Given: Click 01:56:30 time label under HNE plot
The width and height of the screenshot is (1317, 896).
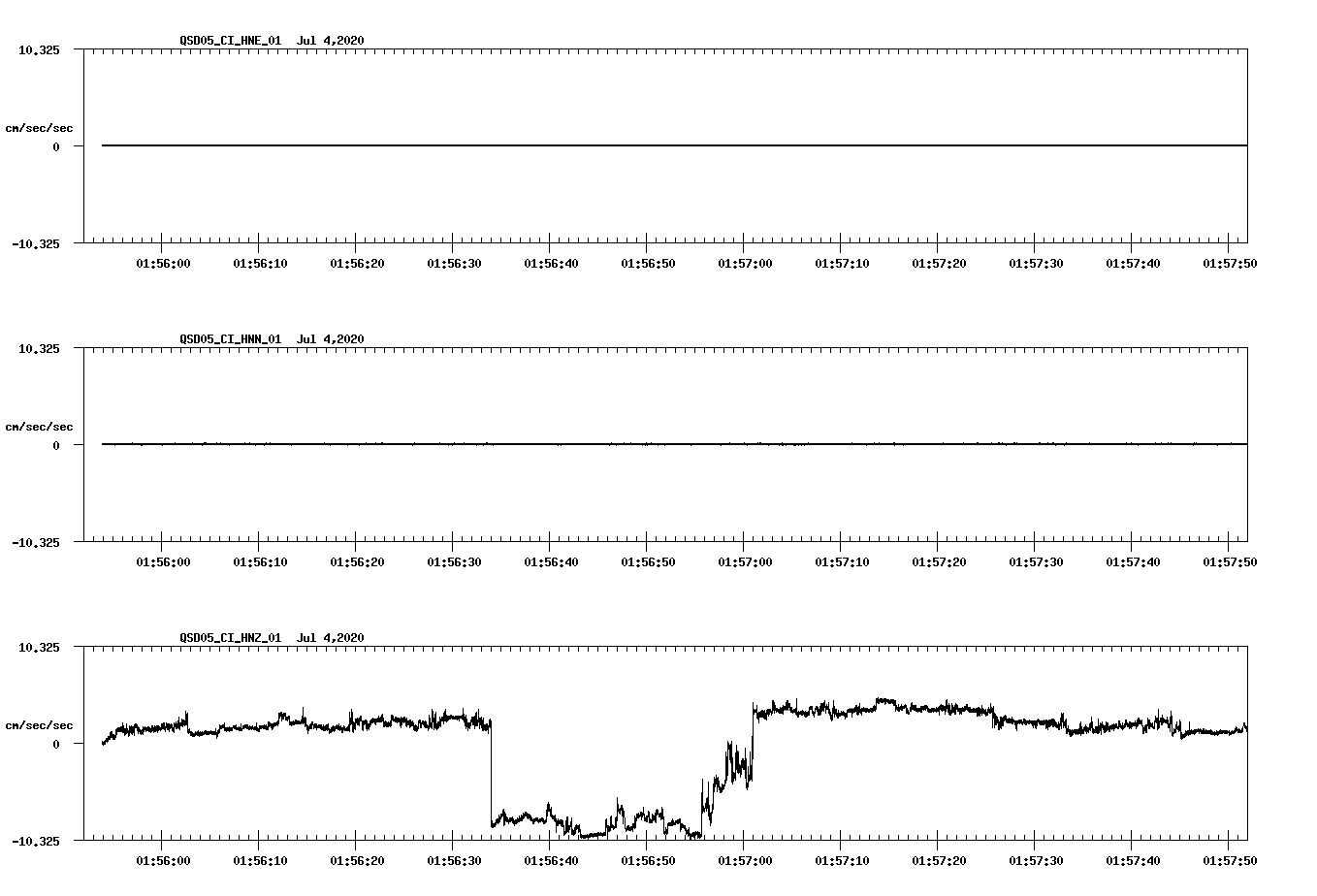Looking at the screenshot, I should tap(454, 264).
